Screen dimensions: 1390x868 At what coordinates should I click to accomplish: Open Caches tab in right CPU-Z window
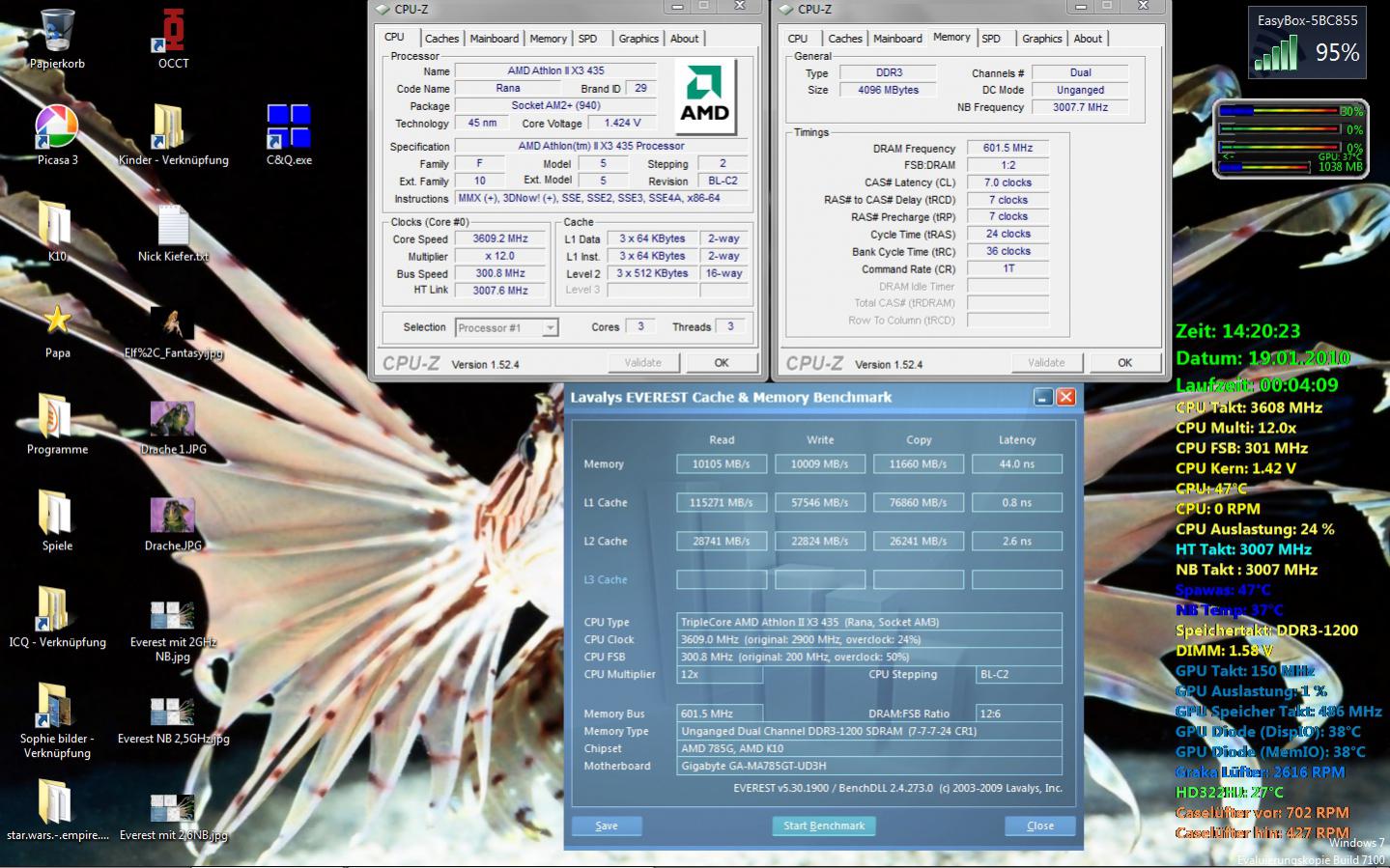(845, 39)
